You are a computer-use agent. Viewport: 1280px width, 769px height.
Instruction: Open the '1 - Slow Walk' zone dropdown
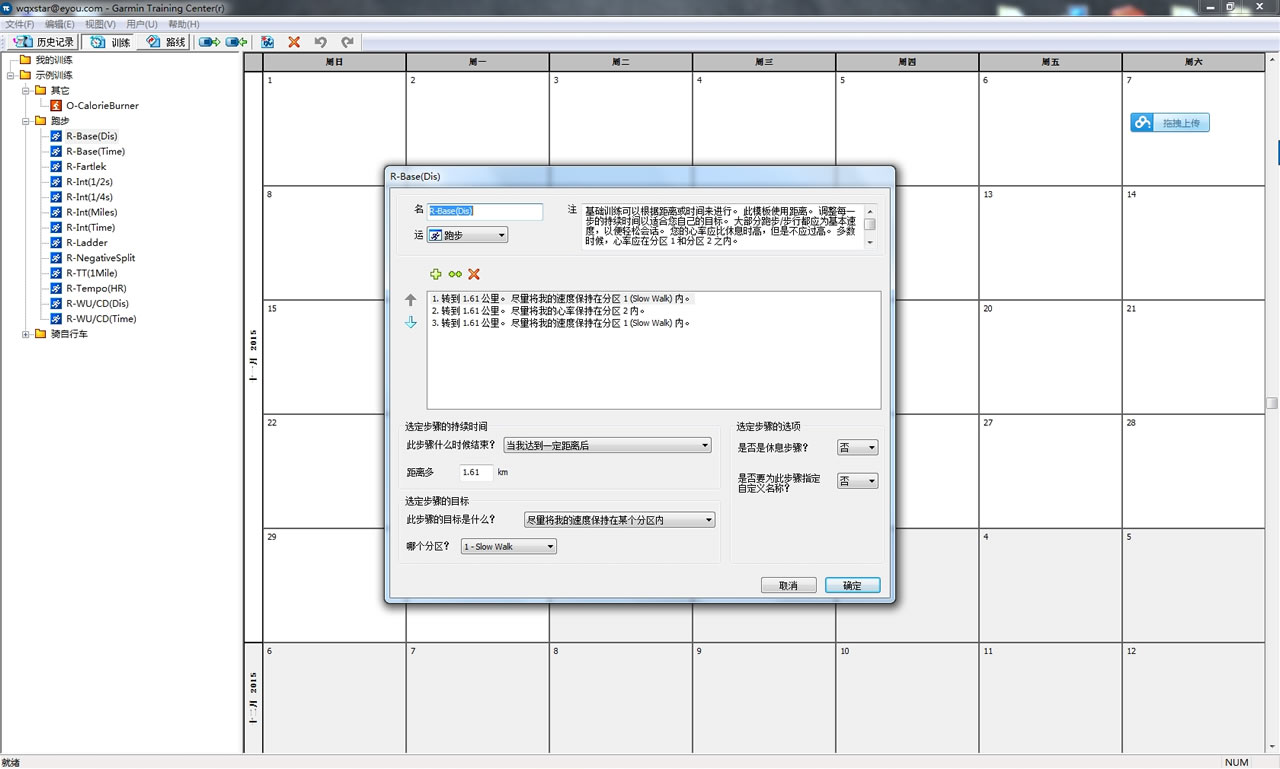pos(508,547)
